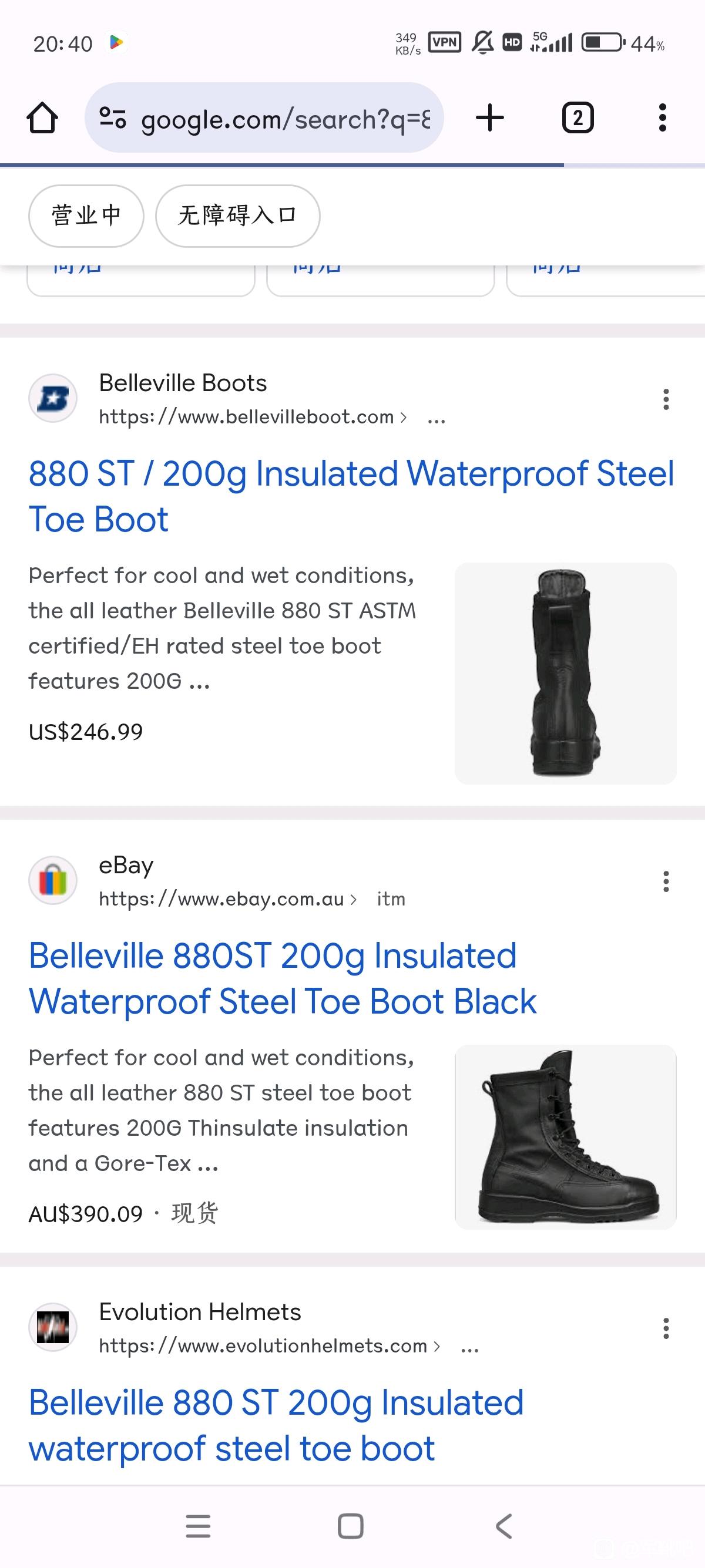Open Evolution Helmets result options menu
Image resolution: width=705 pixels, height=1568 pixels.
(666, 1328)
